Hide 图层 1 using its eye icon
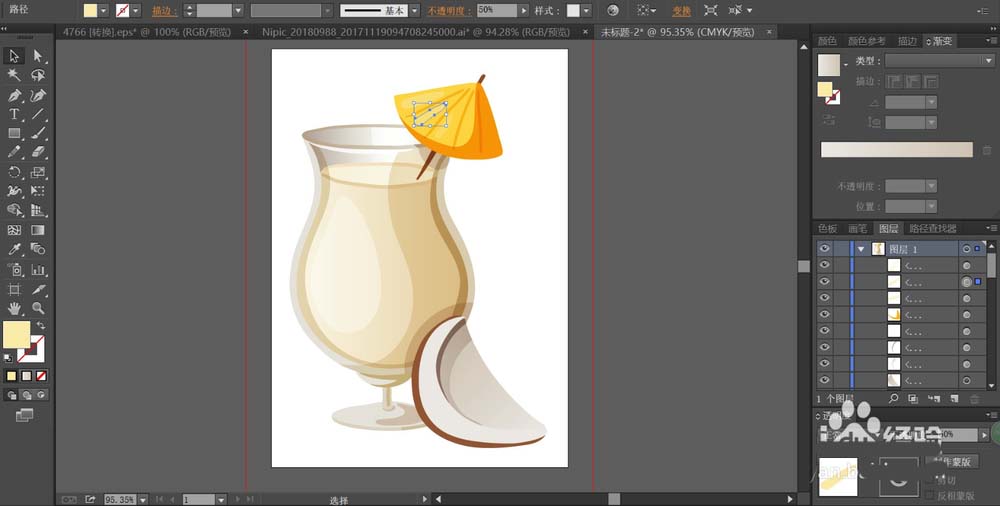 825,249
